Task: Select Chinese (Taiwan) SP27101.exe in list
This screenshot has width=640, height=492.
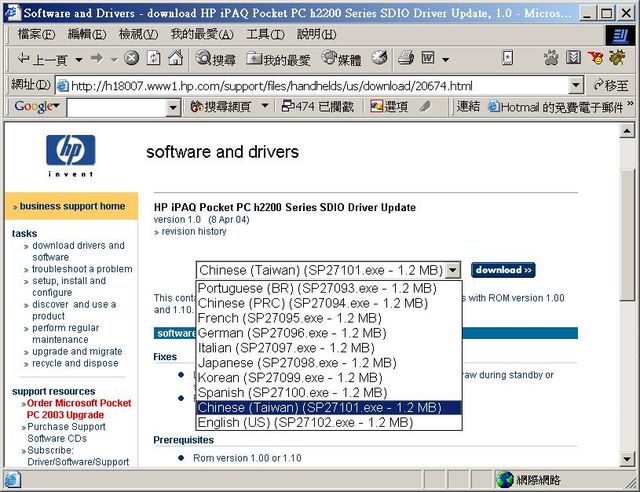Action: [329, 407]
